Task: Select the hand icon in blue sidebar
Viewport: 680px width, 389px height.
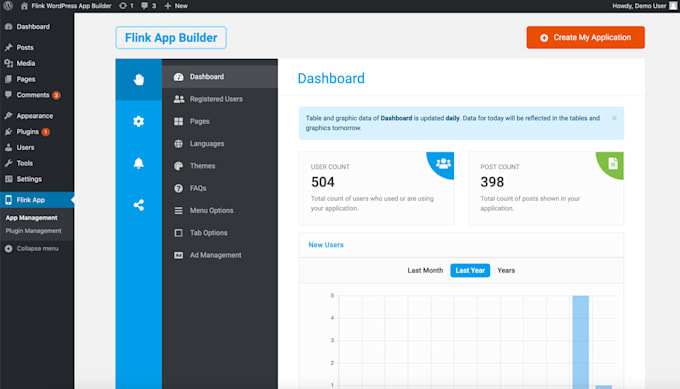Action: pyautogui.click(x=138, y=79)
